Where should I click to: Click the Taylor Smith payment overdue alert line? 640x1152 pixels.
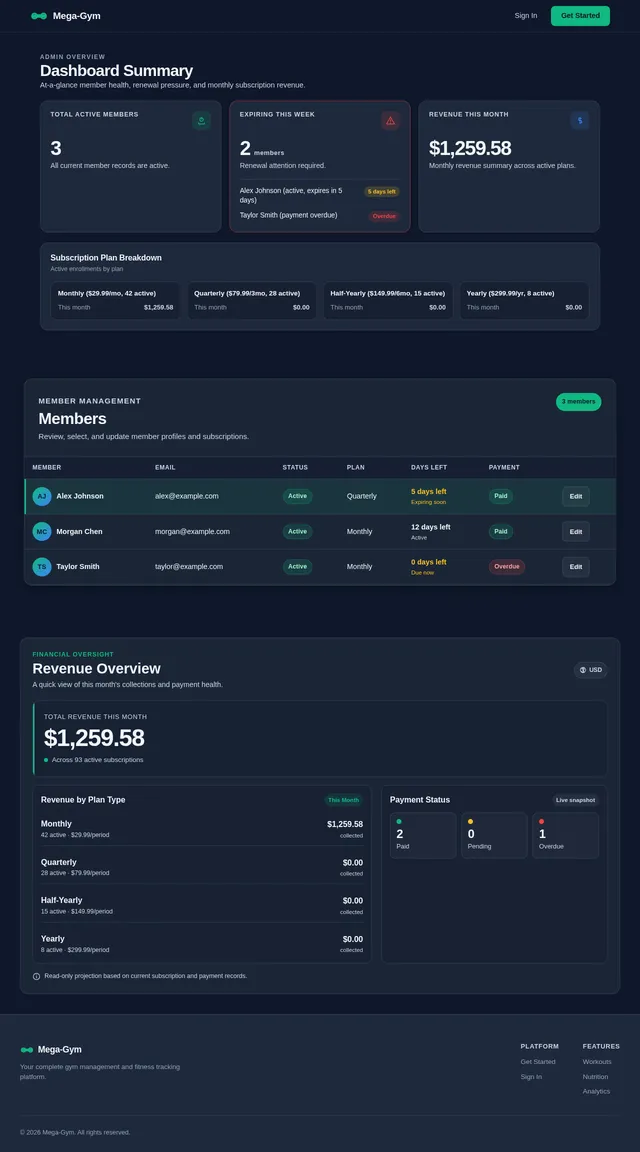(x=288, y=215)
